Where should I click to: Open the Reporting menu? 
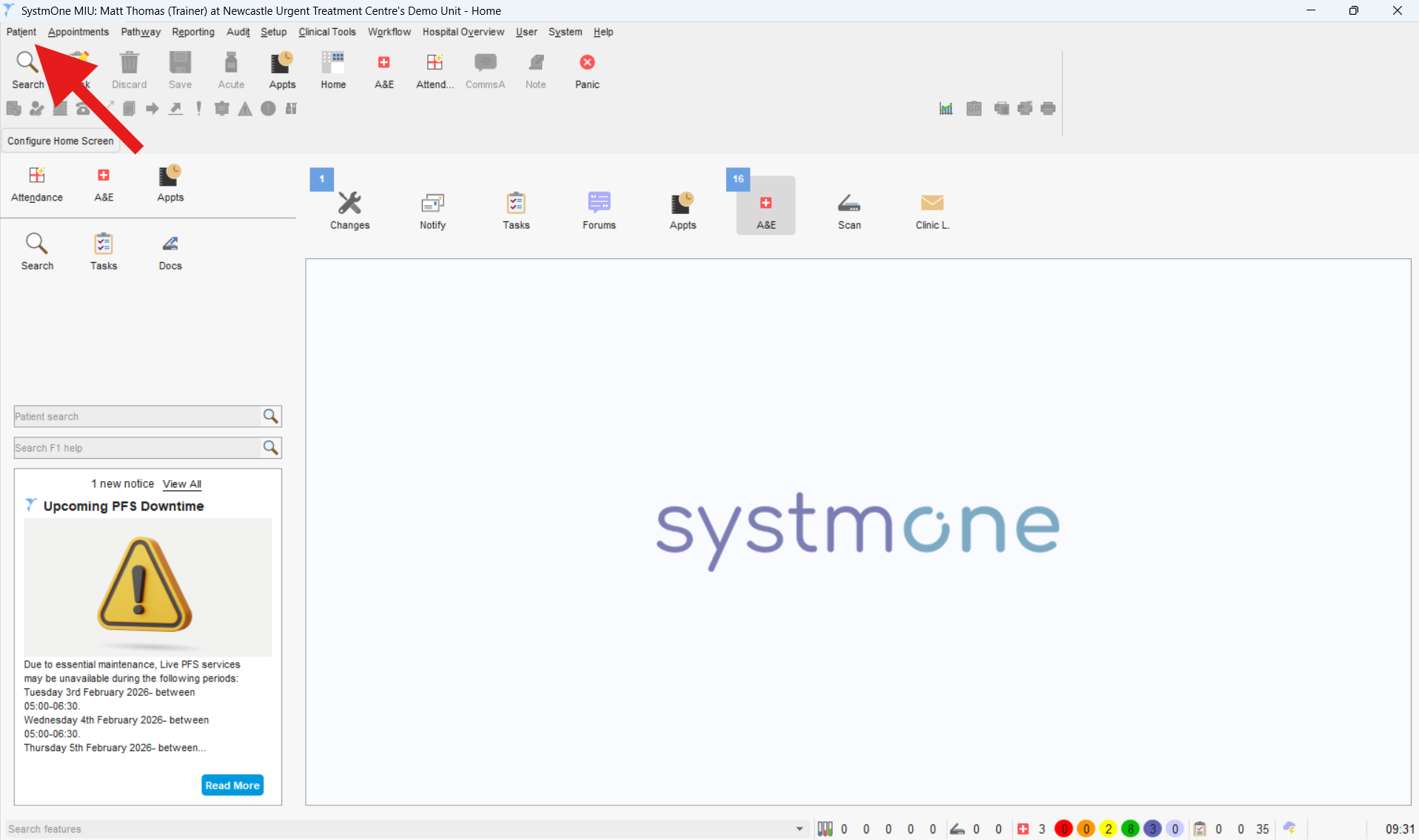coord(192,32)
